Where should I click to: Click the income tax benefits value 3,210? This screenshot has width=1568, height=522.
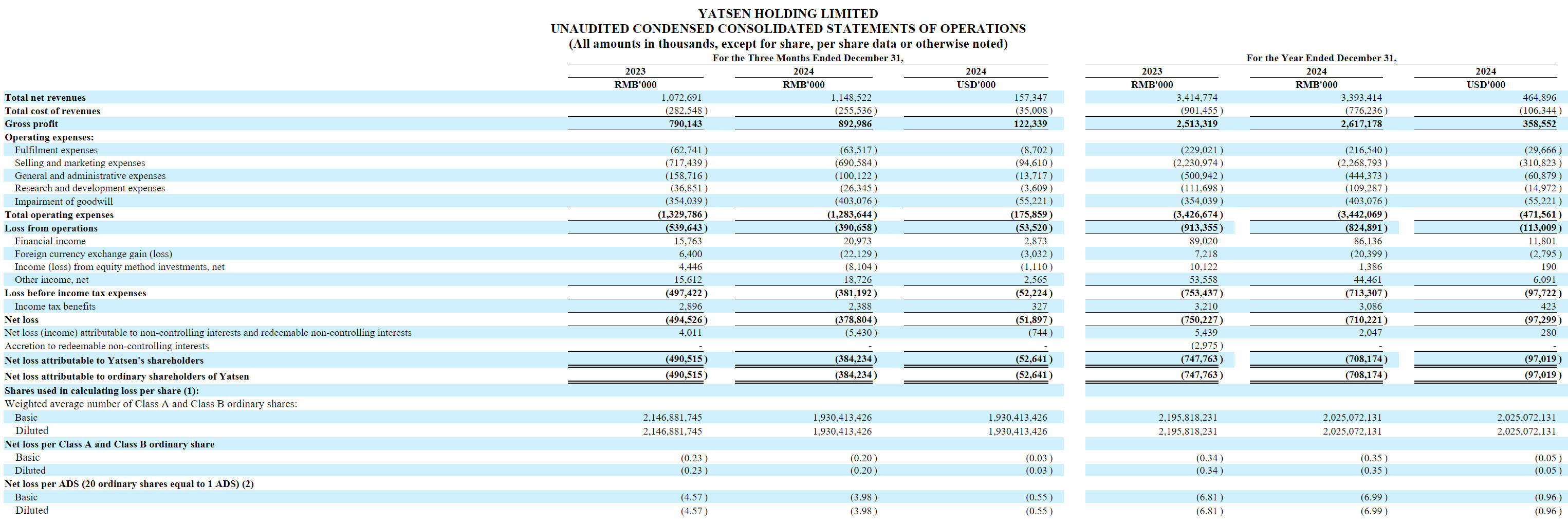(x=1206, y=307)
